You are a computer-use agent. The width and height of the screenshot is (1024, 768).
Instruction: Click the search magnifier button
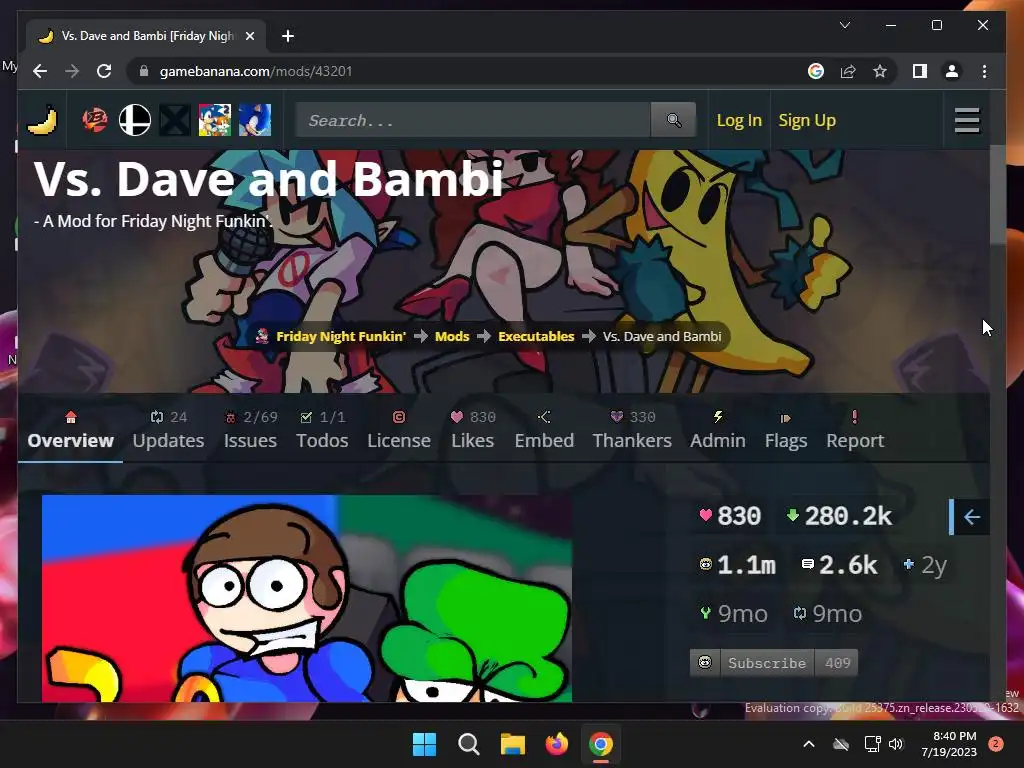tap(673, 120)
